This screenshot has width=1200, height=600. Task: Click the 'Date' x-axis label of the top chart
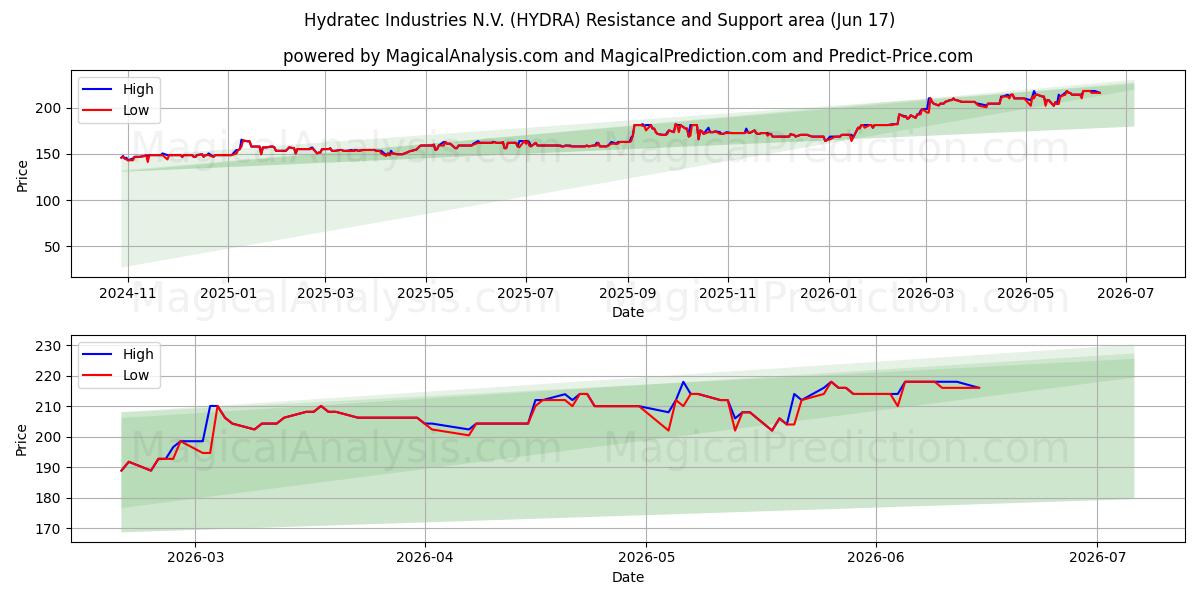[628, 313]
